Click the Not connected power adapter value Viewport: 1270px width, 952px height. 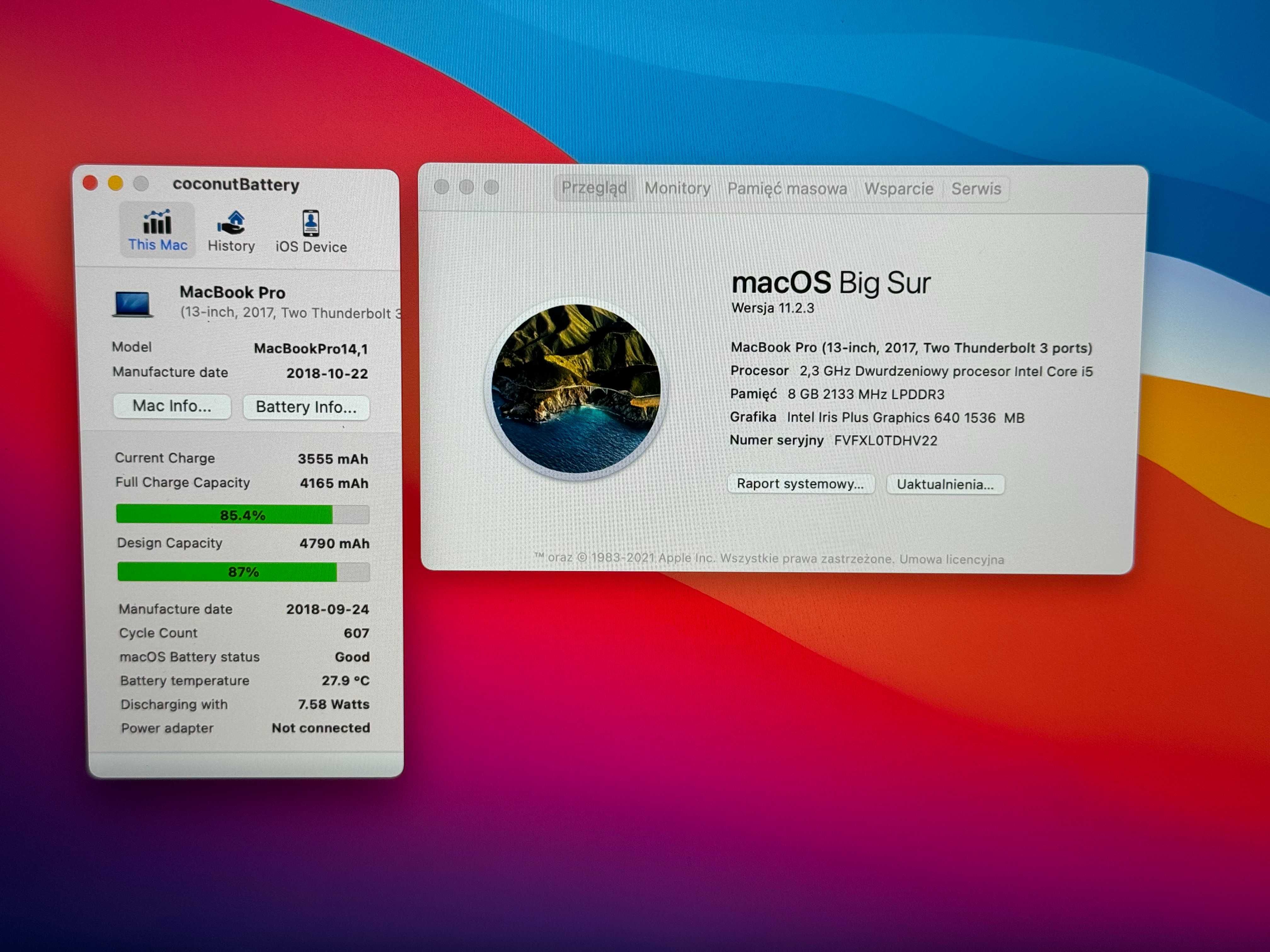coord(320,728)
